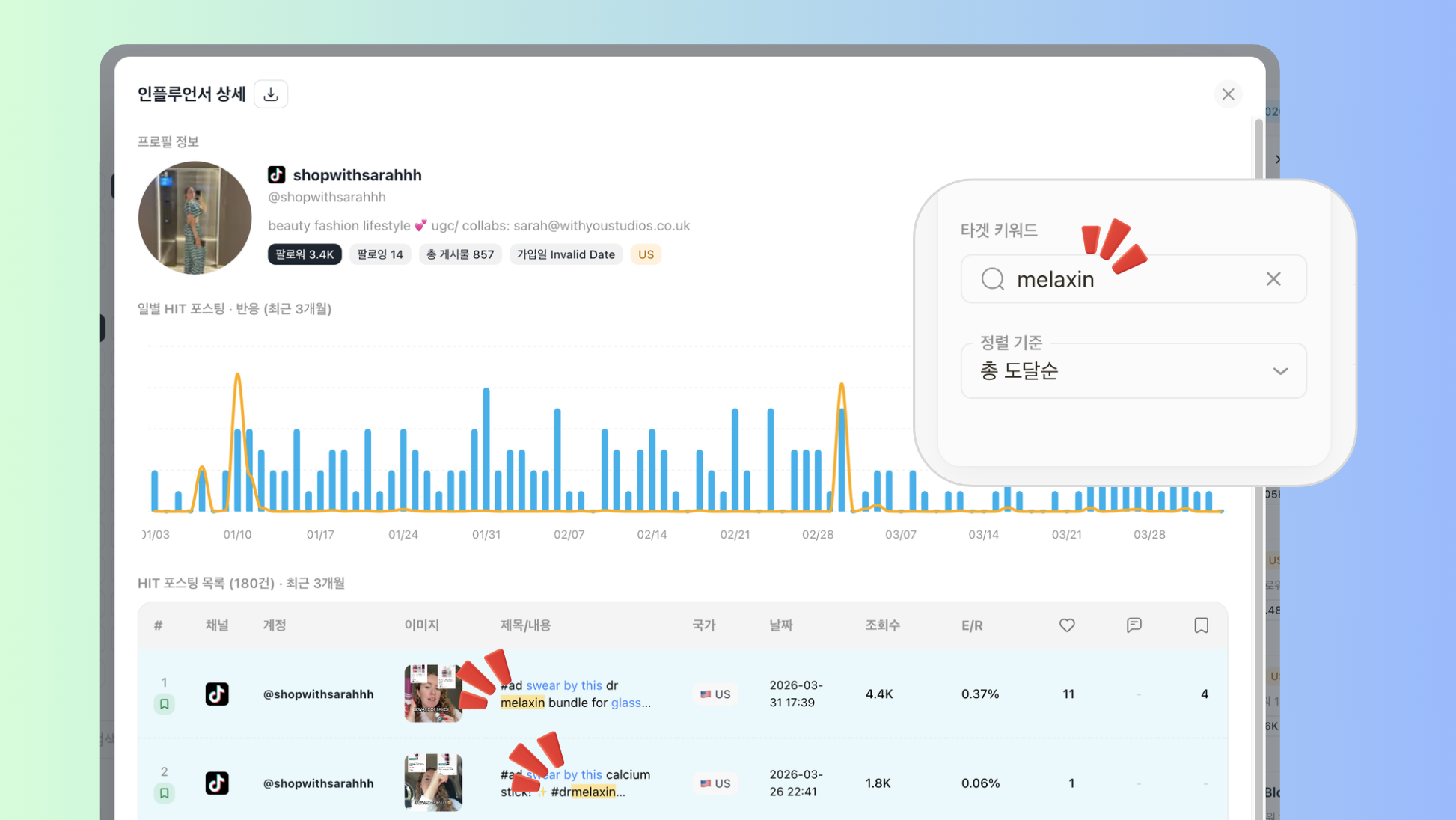Click the comments column header icon
Image resolution: width=1456 pixels, height=820 pixels.
pyautogui.click(x=1134, y=625)
